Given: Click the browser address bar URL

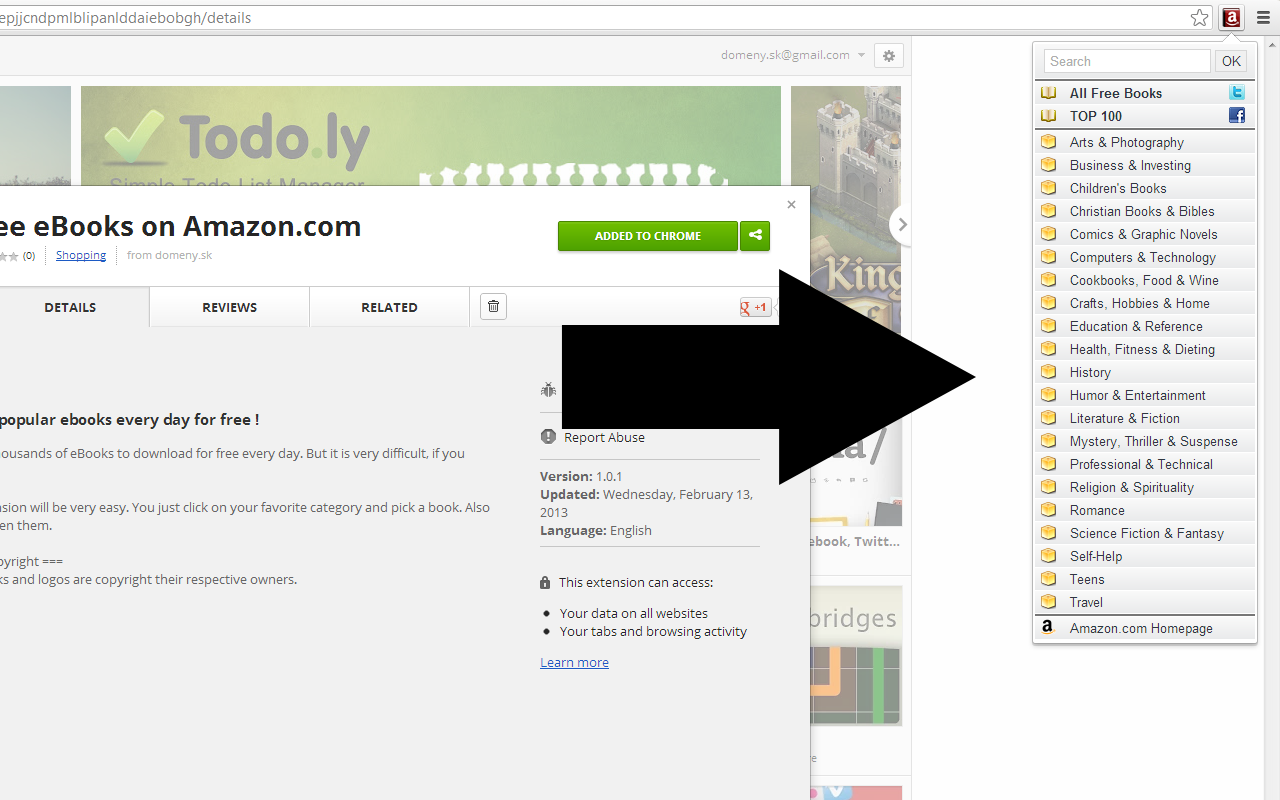Looking at the screenshot, I should click(x=125, y=18).
